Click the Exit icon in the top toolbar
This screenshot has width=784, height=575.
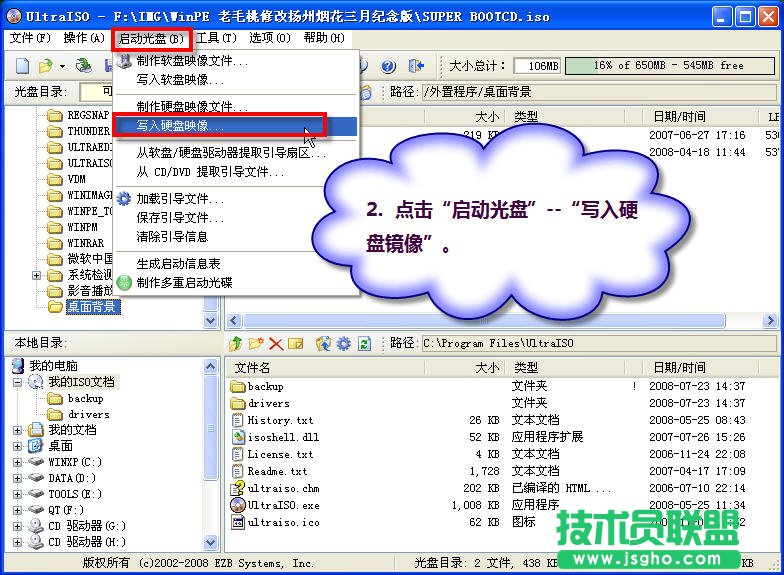[x=416, y=66]
